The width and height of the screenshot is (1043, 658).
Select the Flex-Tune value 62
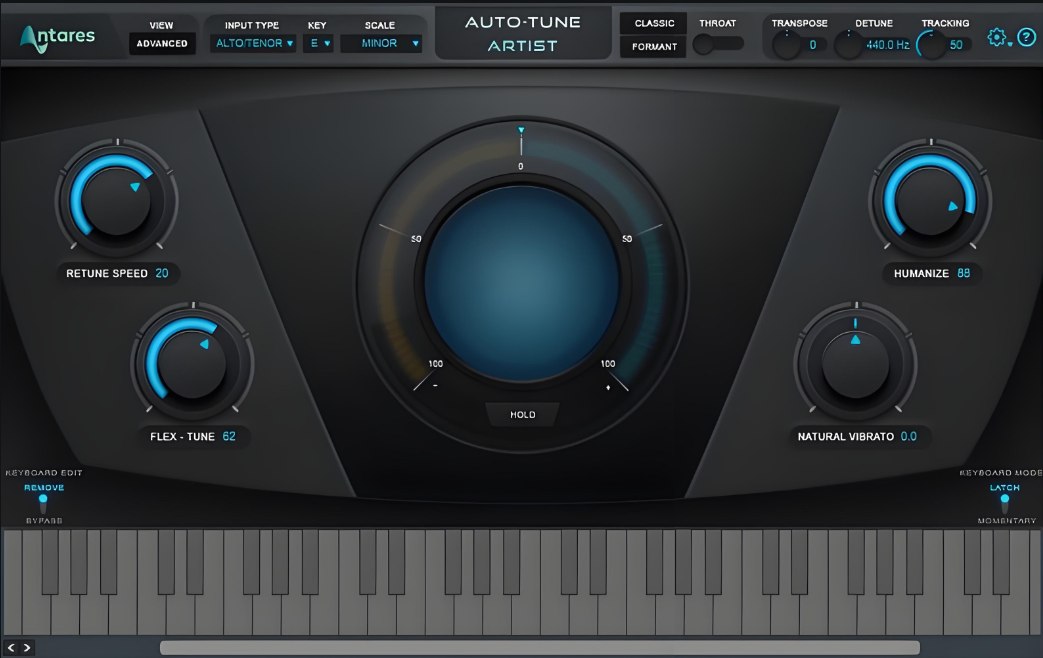[x=229, y=436]
